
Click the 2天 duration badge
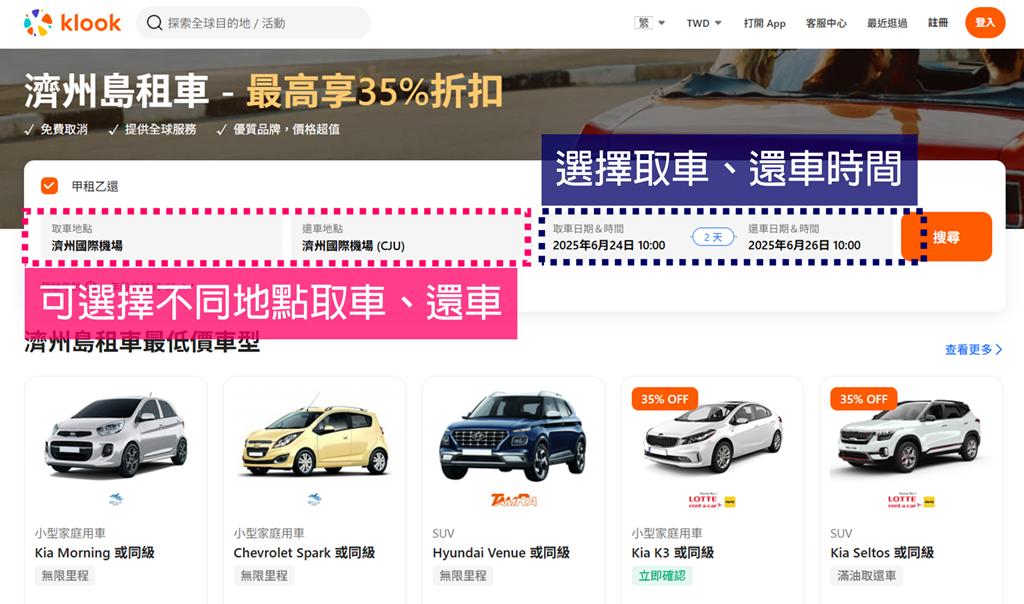pos(713,237)
